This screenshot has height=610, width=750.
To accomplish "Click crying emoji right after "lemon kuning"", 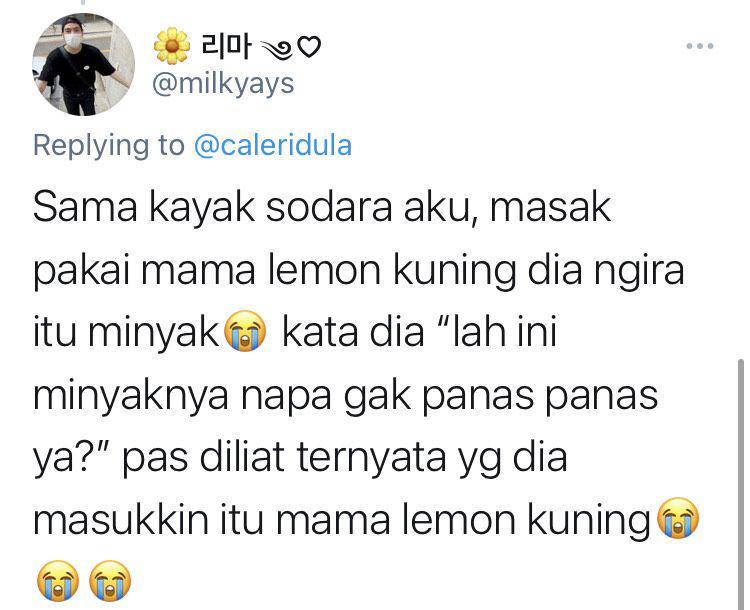I will (677, 518).
